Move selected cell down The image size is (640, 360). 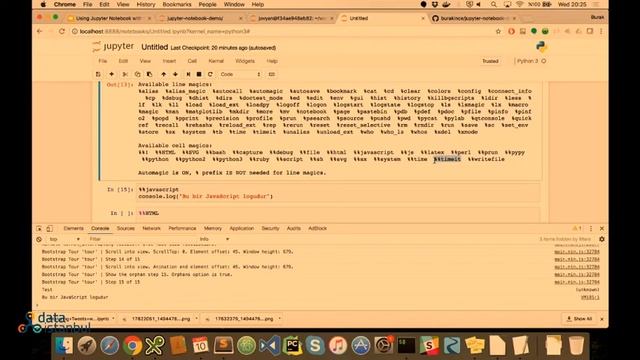[175, 74]
